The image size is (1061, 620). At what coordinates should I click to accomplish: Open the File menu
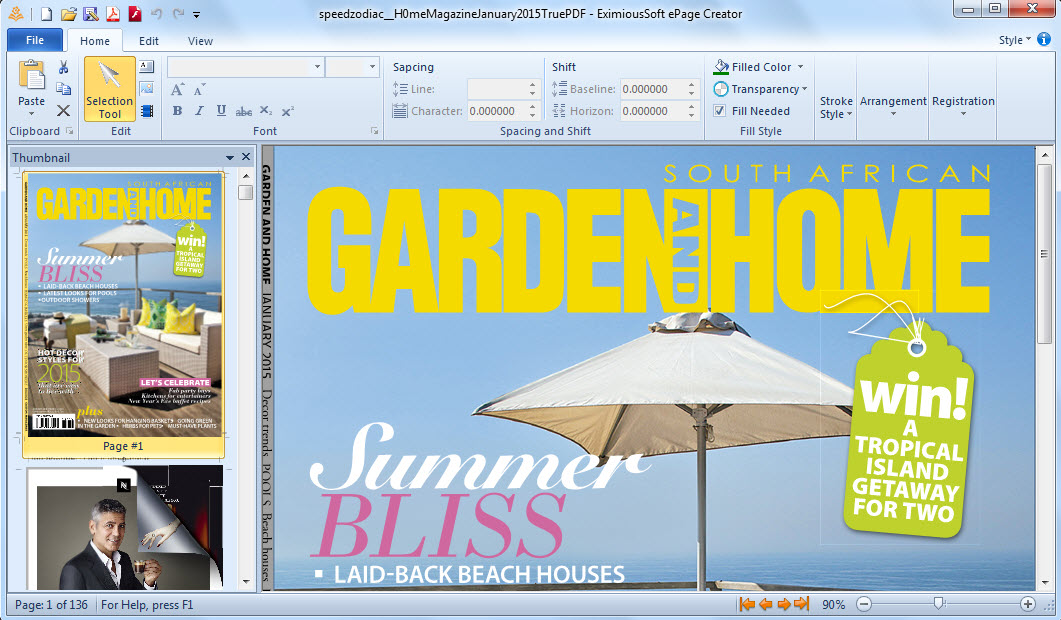(x=35, y=40)
